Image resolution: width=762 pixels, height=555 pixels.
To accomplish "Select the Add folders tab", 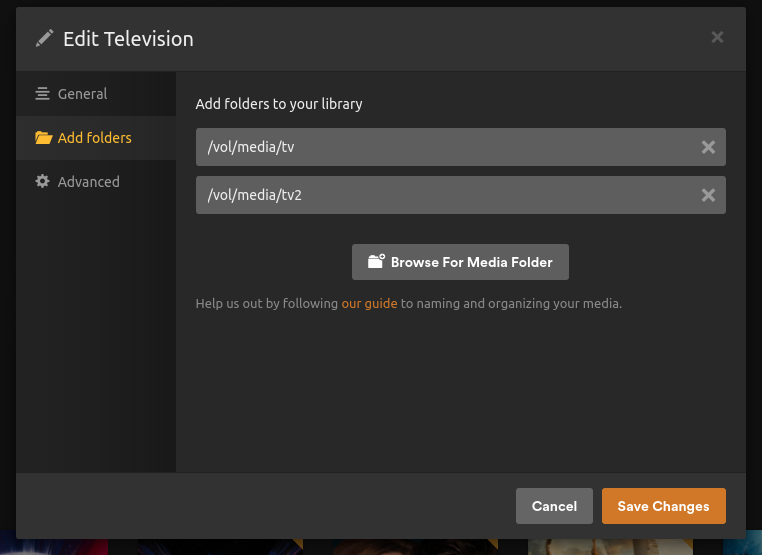I will 94,138.
